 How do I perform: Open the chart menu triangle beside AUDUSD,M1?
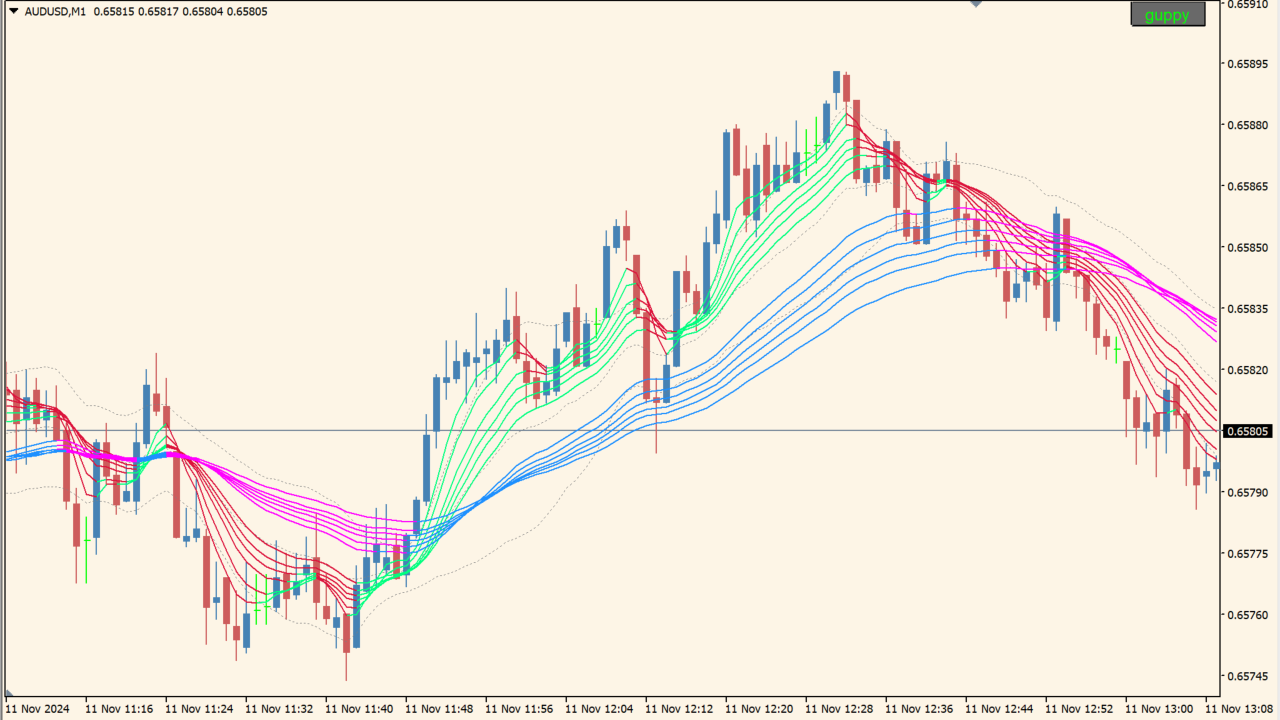(x=14, y=11)
